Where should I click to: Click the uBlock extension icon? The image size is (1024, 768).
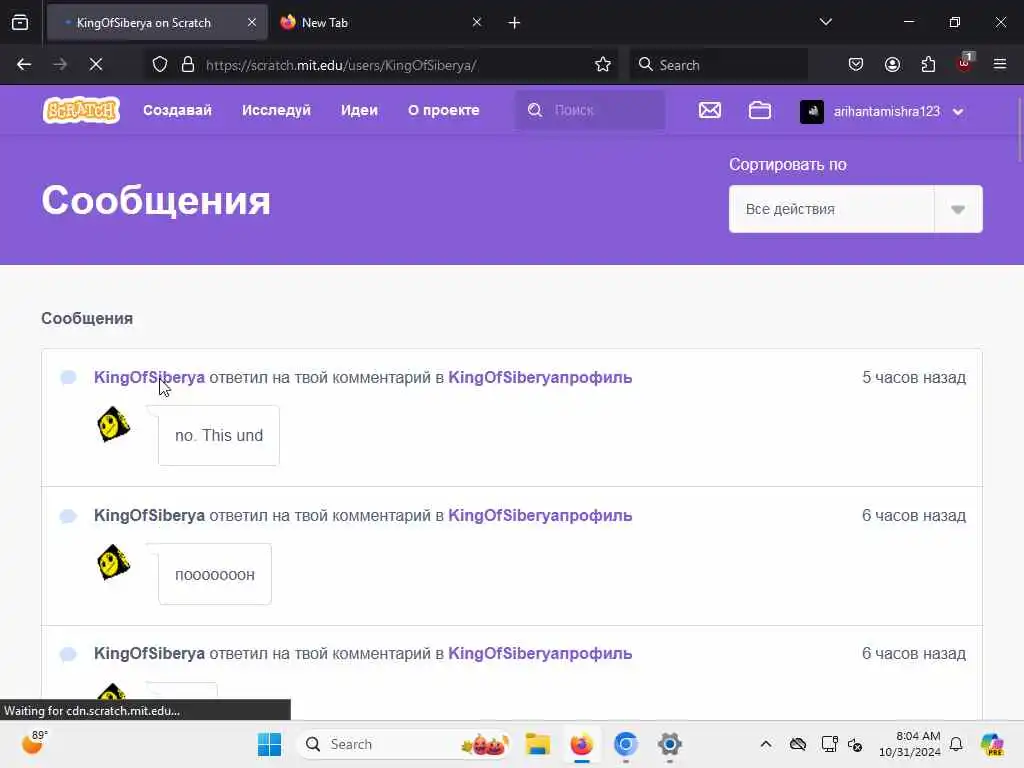[x=964, y=63]
